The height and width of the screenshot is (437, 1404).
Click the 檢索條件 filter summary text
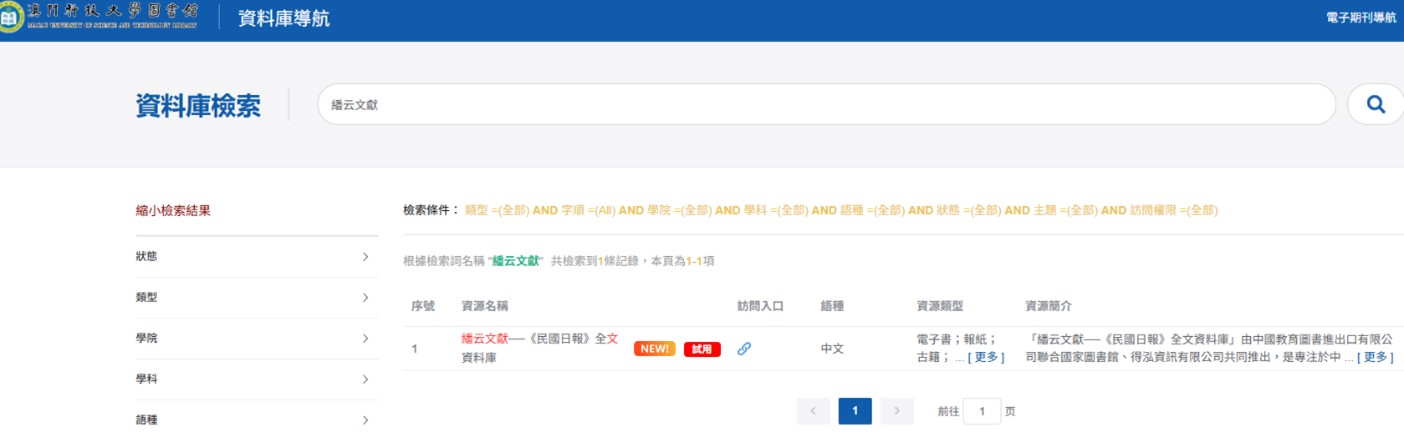click(810, 210)
